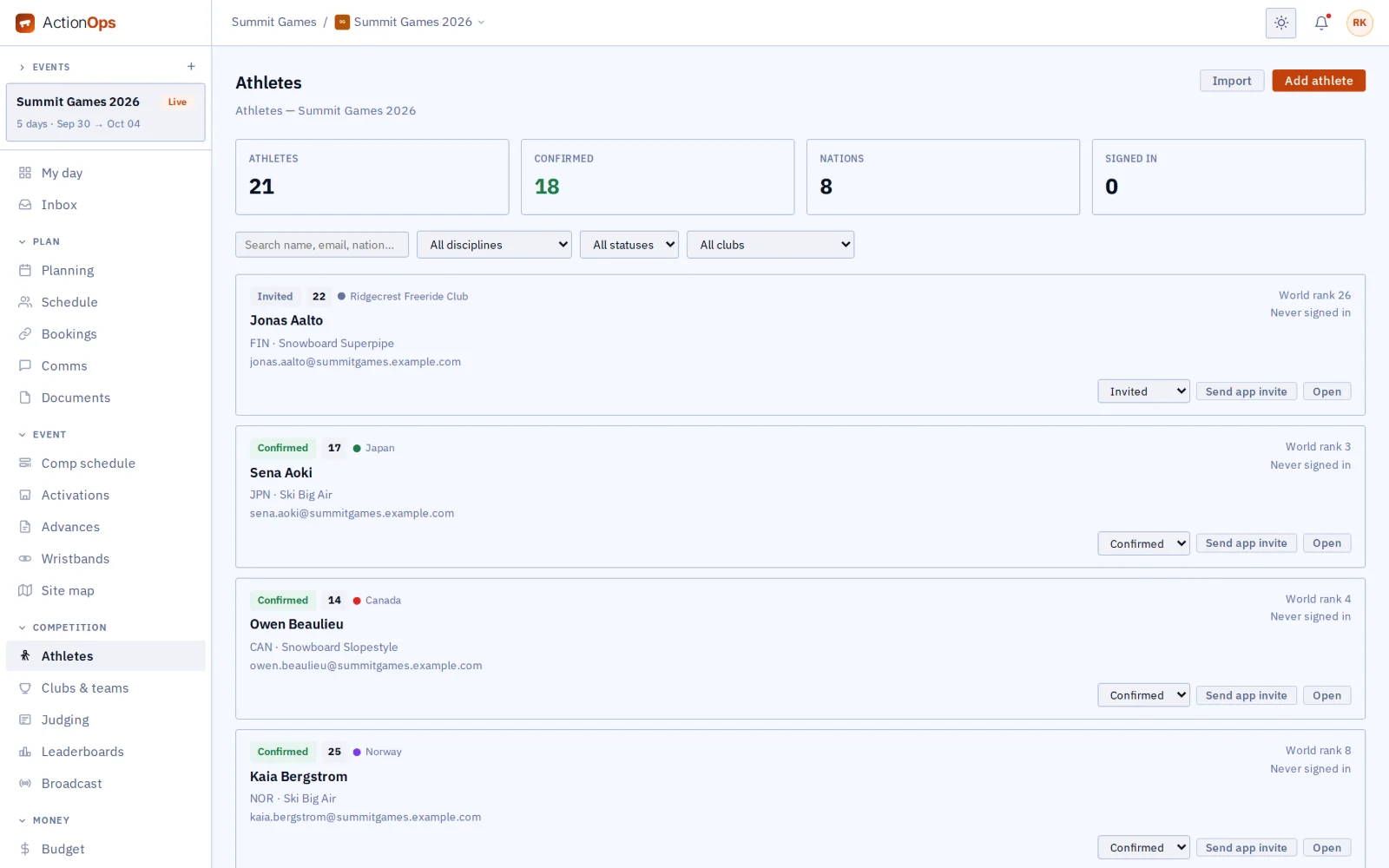Change Jonas Aalto's Invited status dropdown

tap(1143, 391)
